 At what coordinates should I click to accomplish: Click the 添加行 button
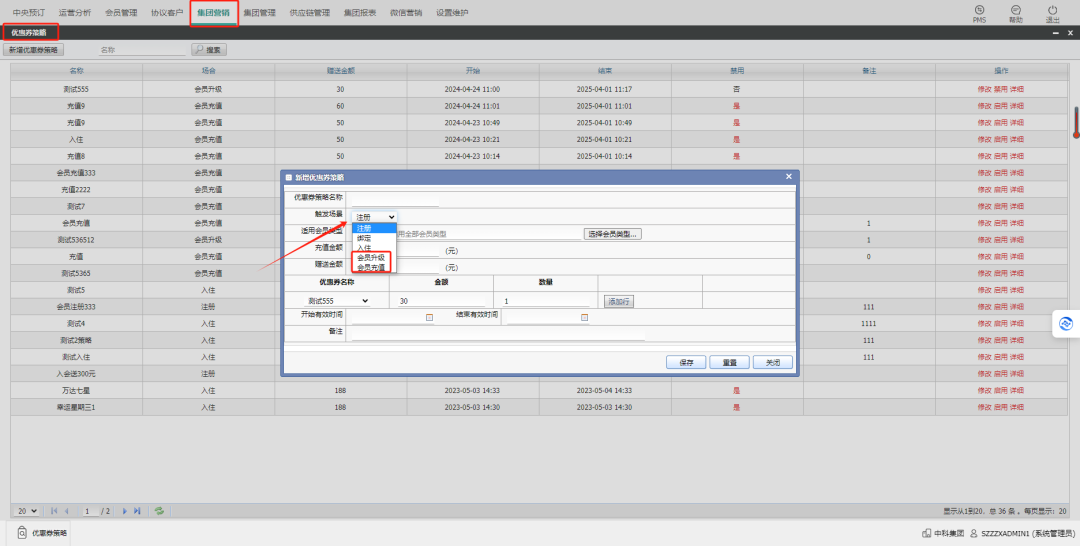click(619, 302)
